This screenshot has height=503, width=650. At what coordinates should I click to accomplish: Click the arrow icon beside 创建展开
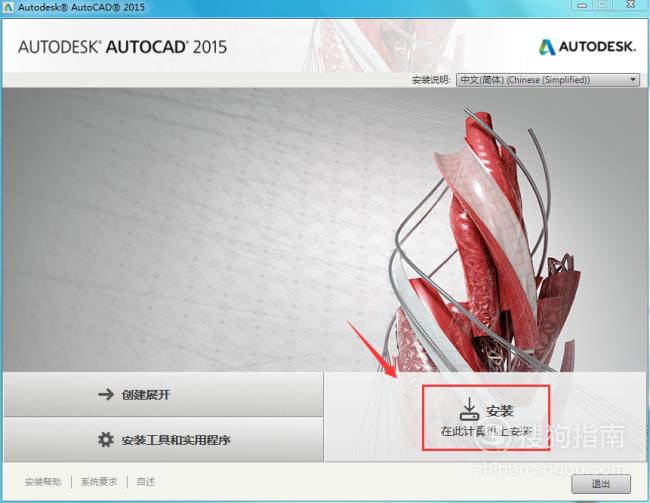106,394
